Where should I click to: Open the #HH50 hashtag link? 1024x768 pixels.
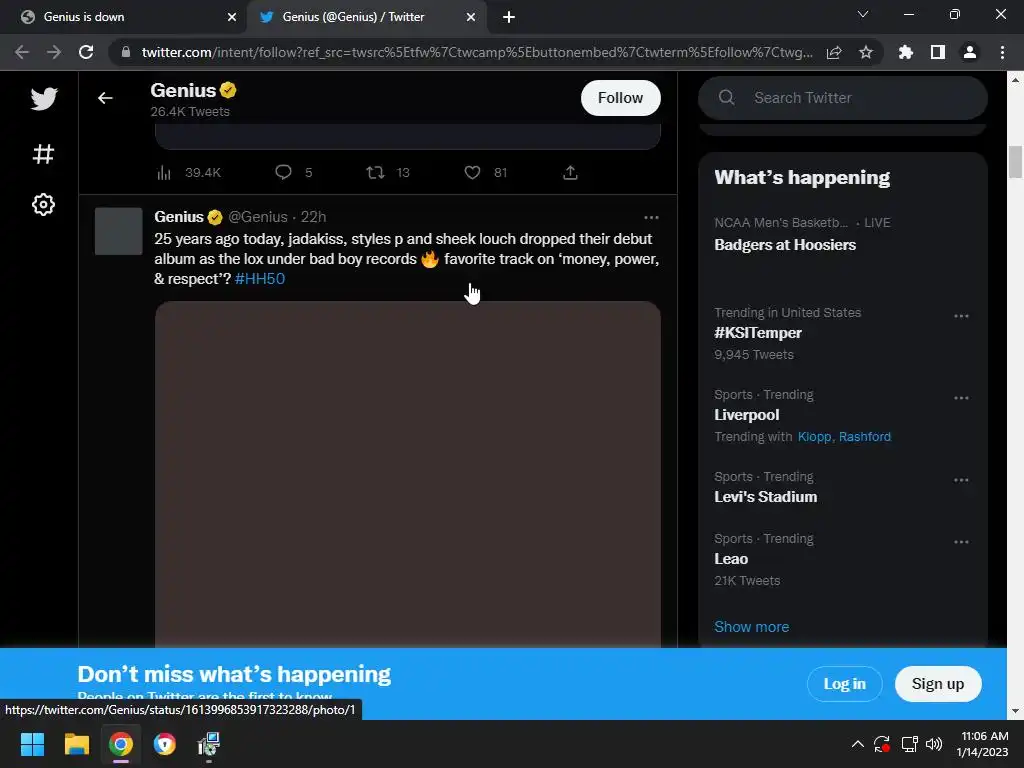point(259,279)
